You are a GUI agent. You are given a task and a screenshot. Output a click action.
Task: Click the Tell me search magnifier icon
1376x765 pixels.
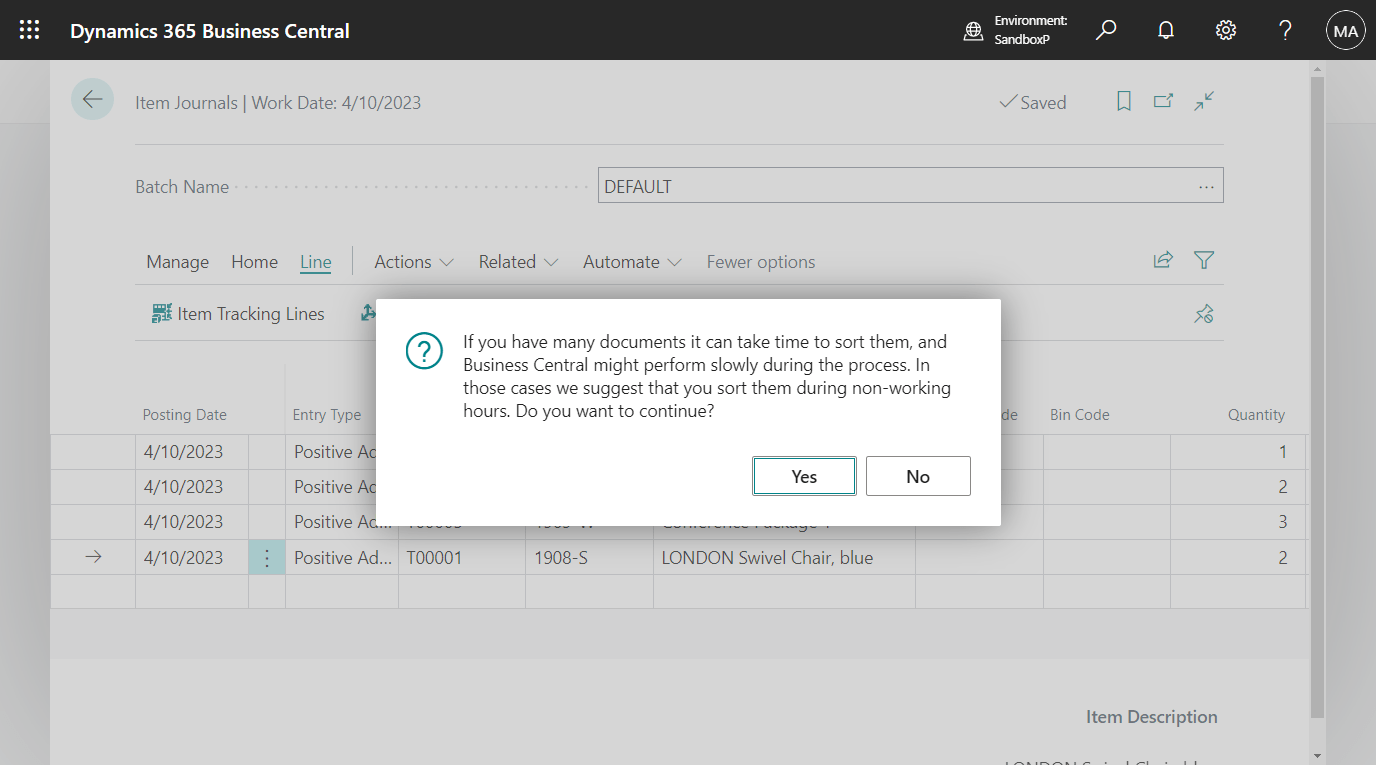(x=1106, y=29)
